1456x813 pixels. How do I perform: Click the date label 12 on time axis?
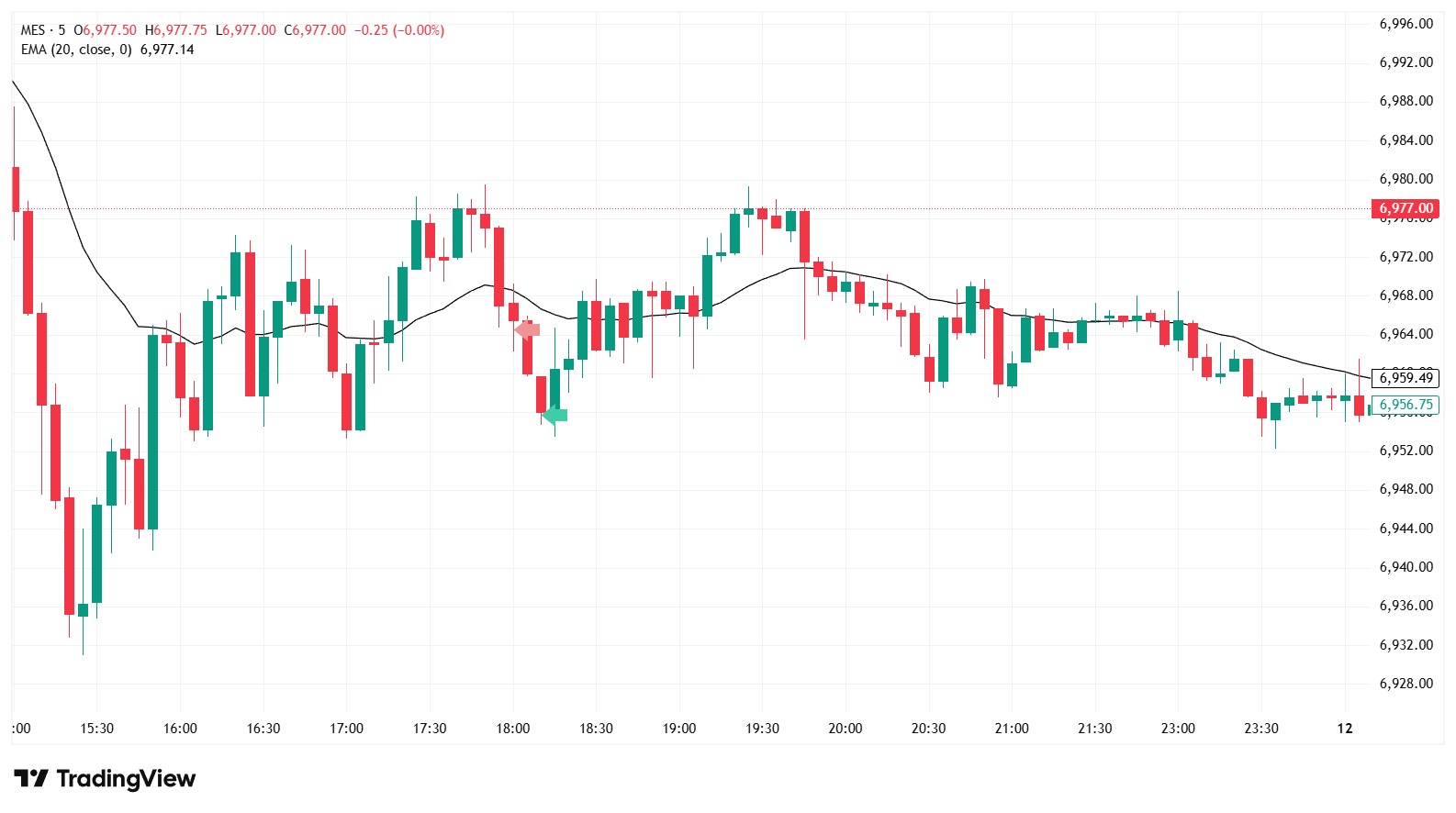click(1345, 729)
